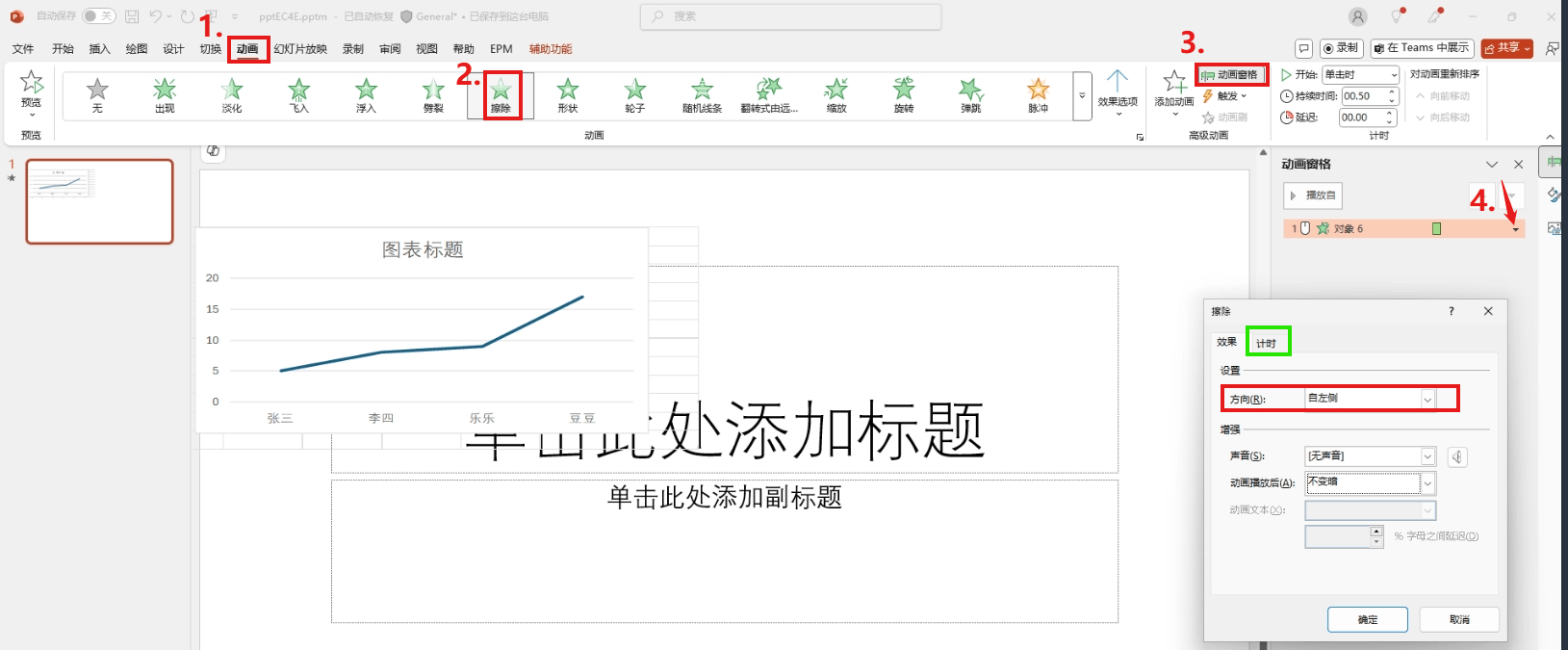Select the 随机线条 animation effect
The width and height of the screenshot is (1568, 650).
pyautogui.click(x=703, y=95)
